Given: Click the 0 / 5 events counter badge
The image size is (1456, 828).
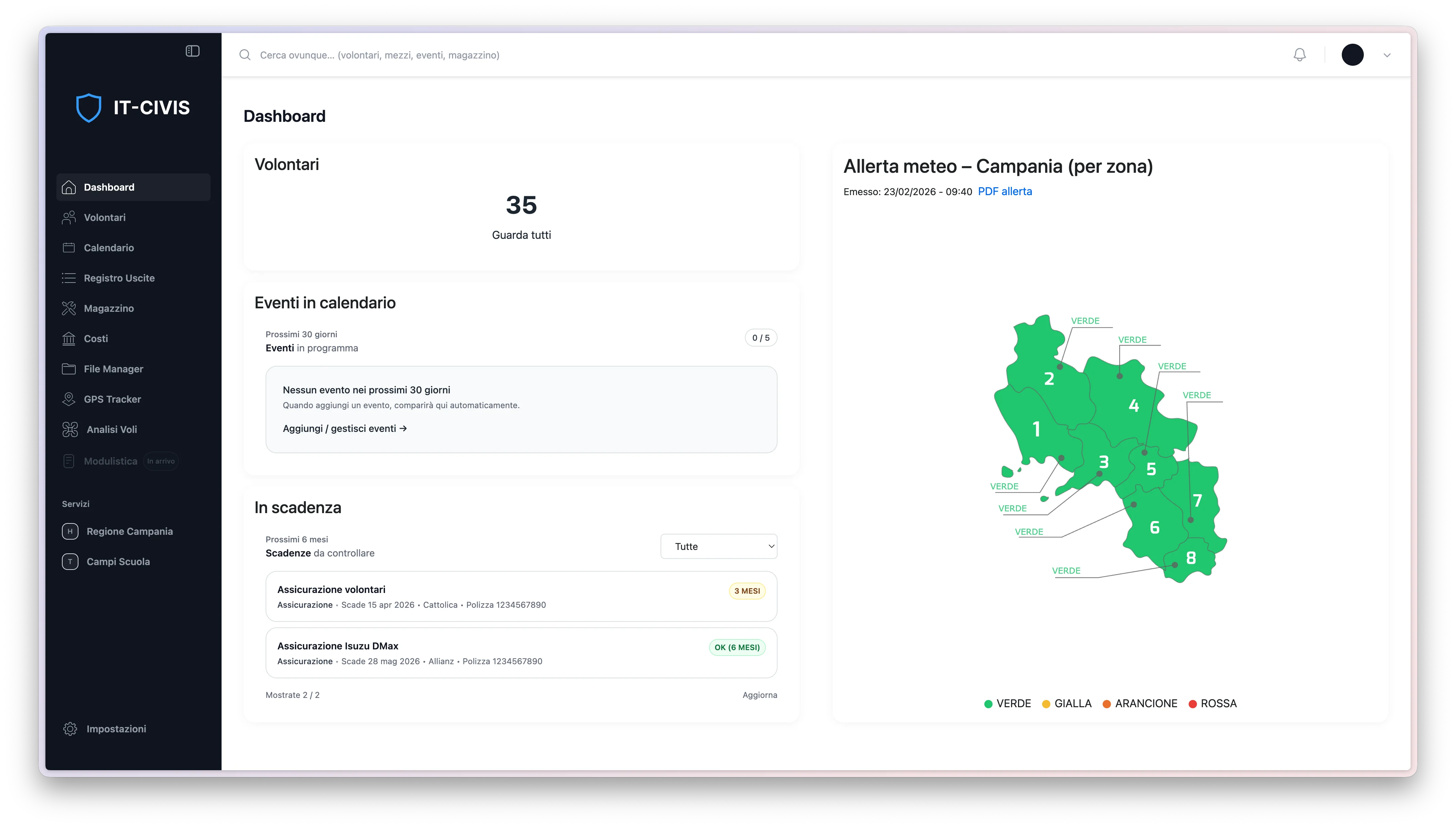Looking at the screenshot, I should coord(761,338).
